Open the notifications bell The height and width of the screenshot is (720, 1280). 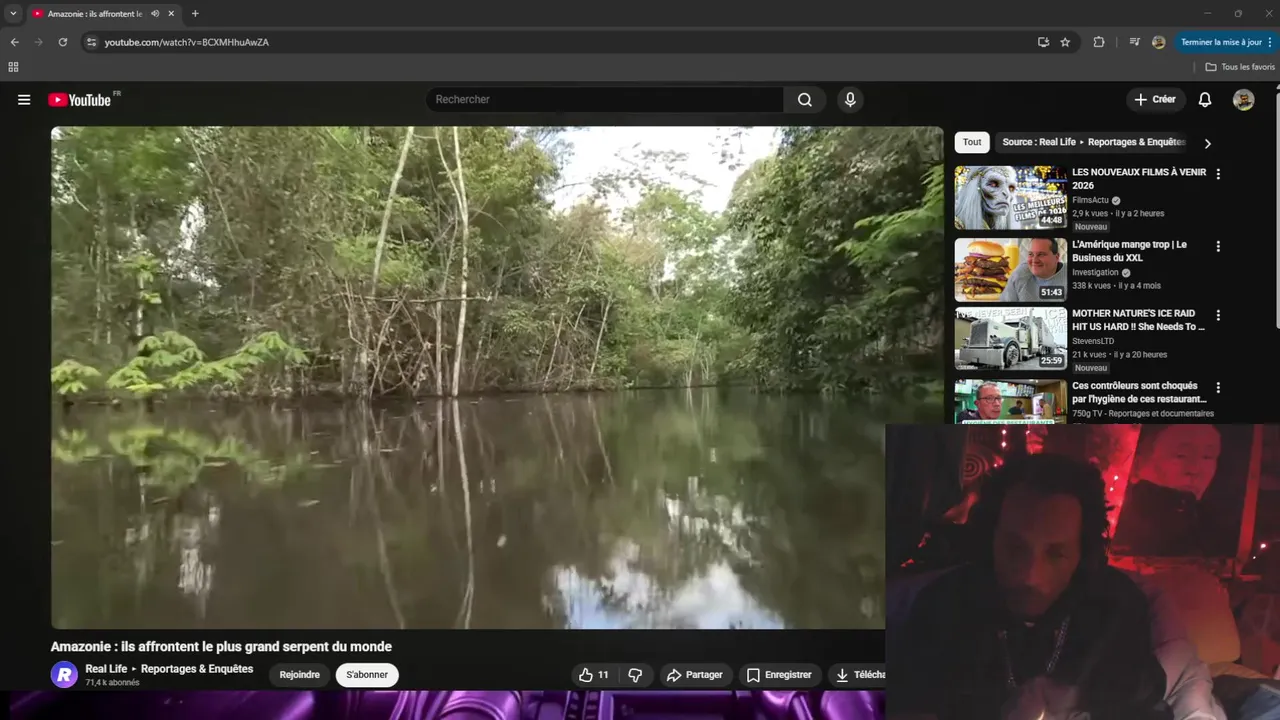(1205, 100)
